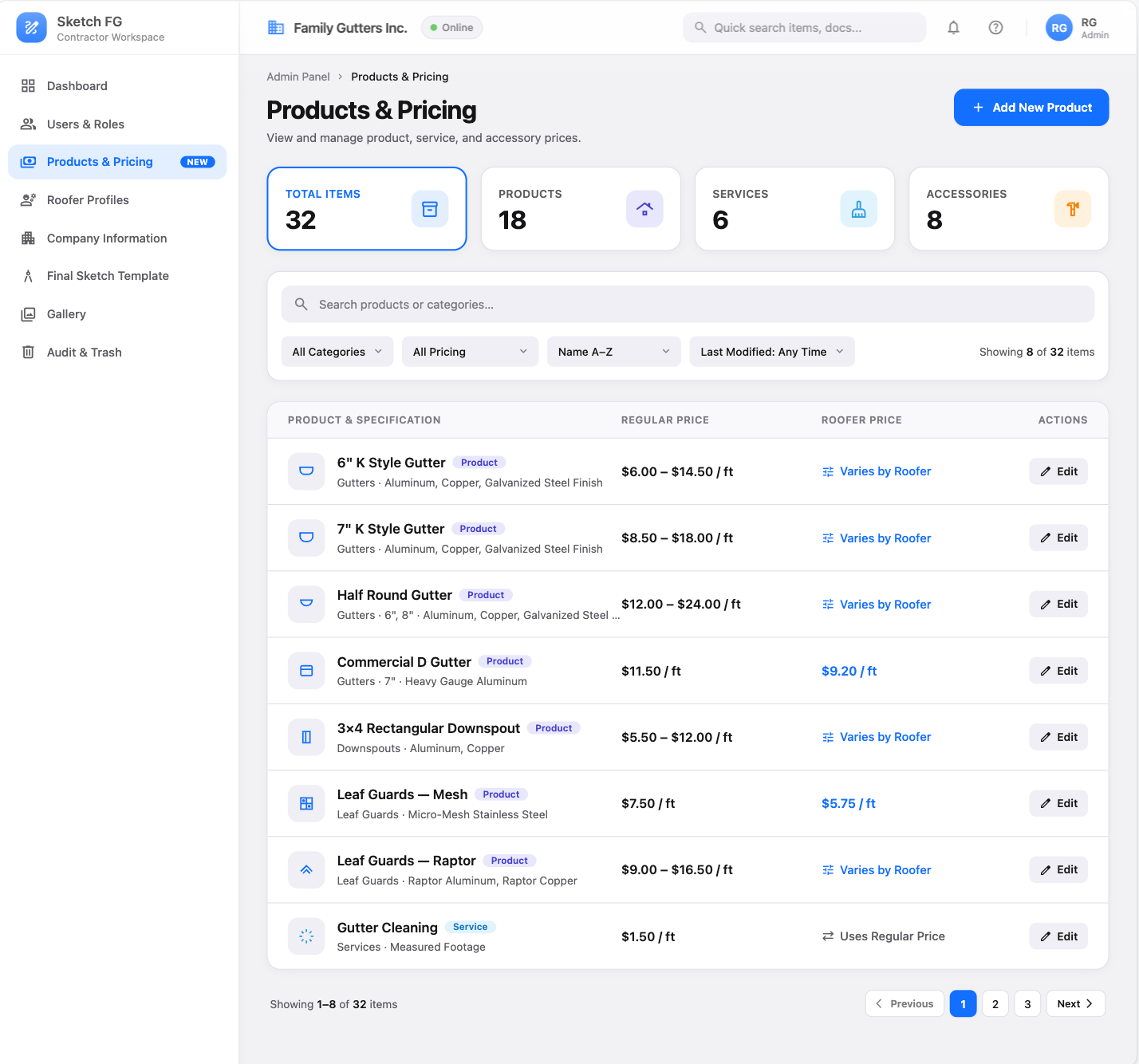Open Audit & Trash section

(x=117, y=353)
